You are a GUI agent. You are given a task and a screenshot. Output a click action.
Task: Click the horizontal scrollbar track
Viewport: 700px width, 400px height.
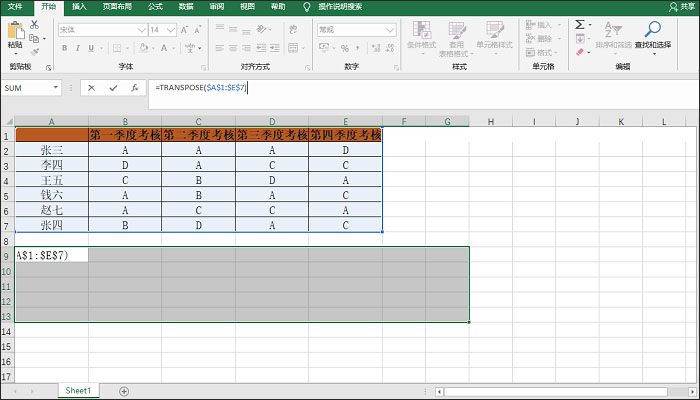pyautogui.click(x=566, y=392)
